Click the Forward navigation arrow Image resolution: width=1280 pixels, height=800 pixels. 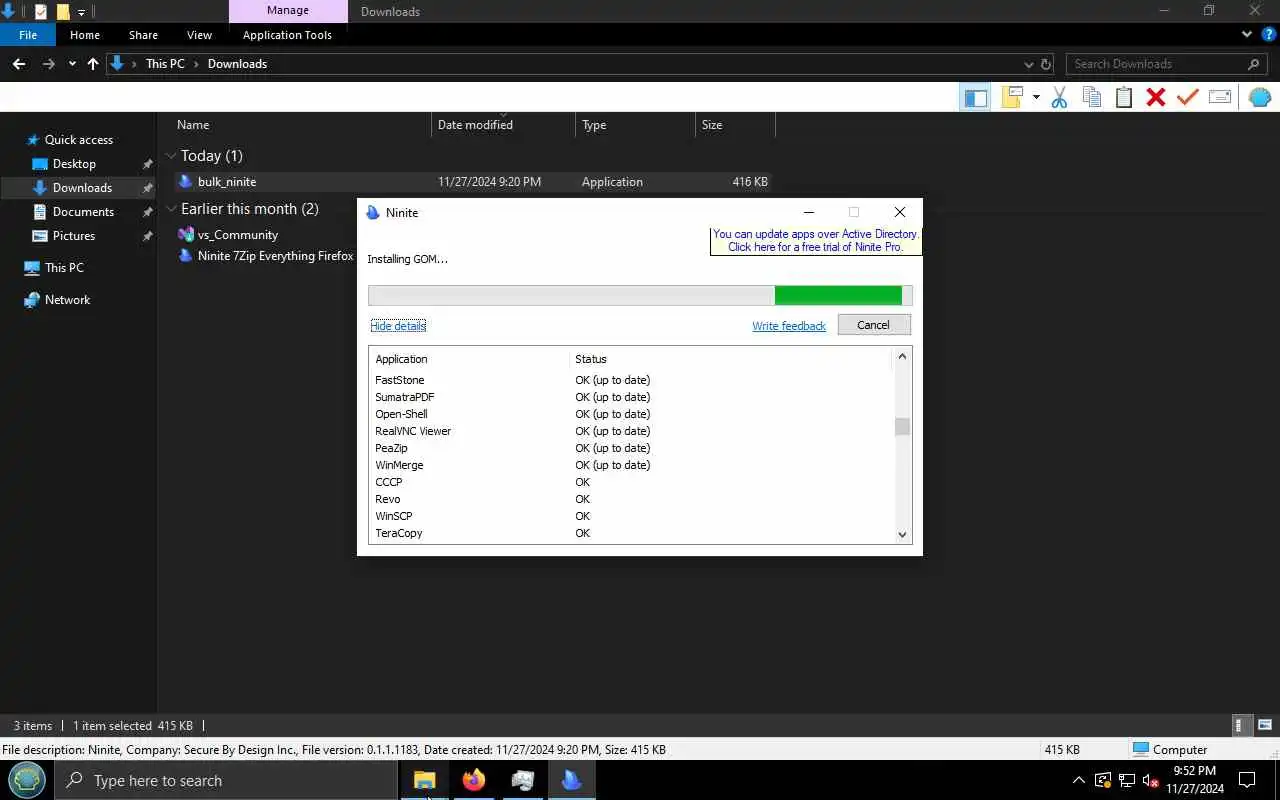click(48, 64)
